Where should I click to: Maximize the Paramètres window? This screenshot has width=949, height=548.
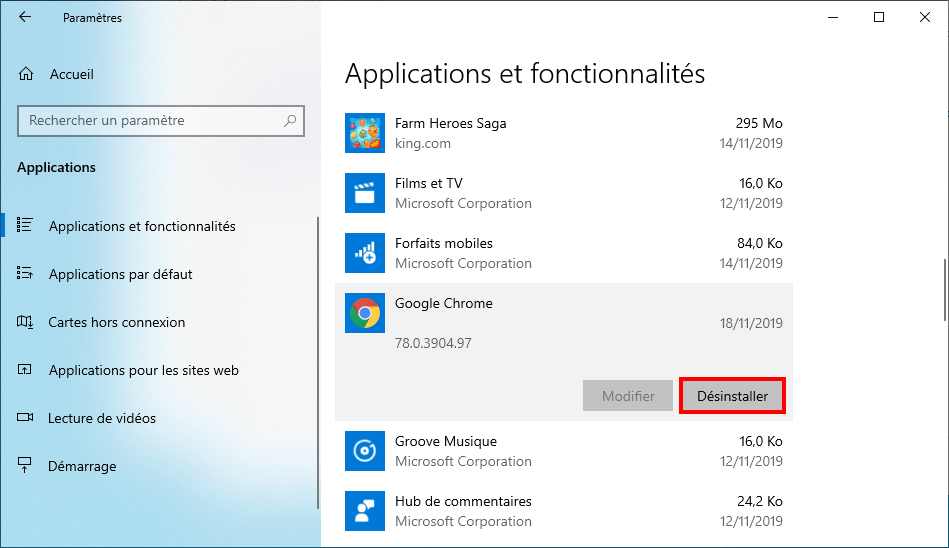tap(879, 17)
